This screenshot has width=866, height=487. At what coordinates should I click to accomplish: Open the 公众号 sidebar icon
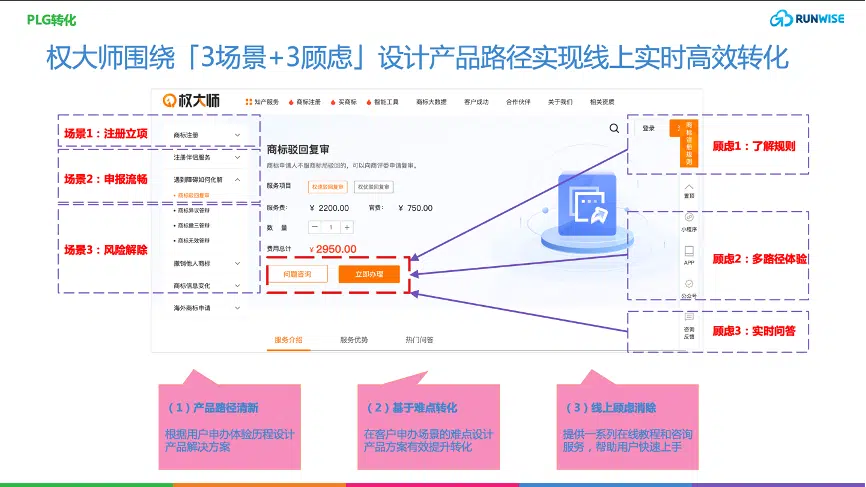point(689,284)
